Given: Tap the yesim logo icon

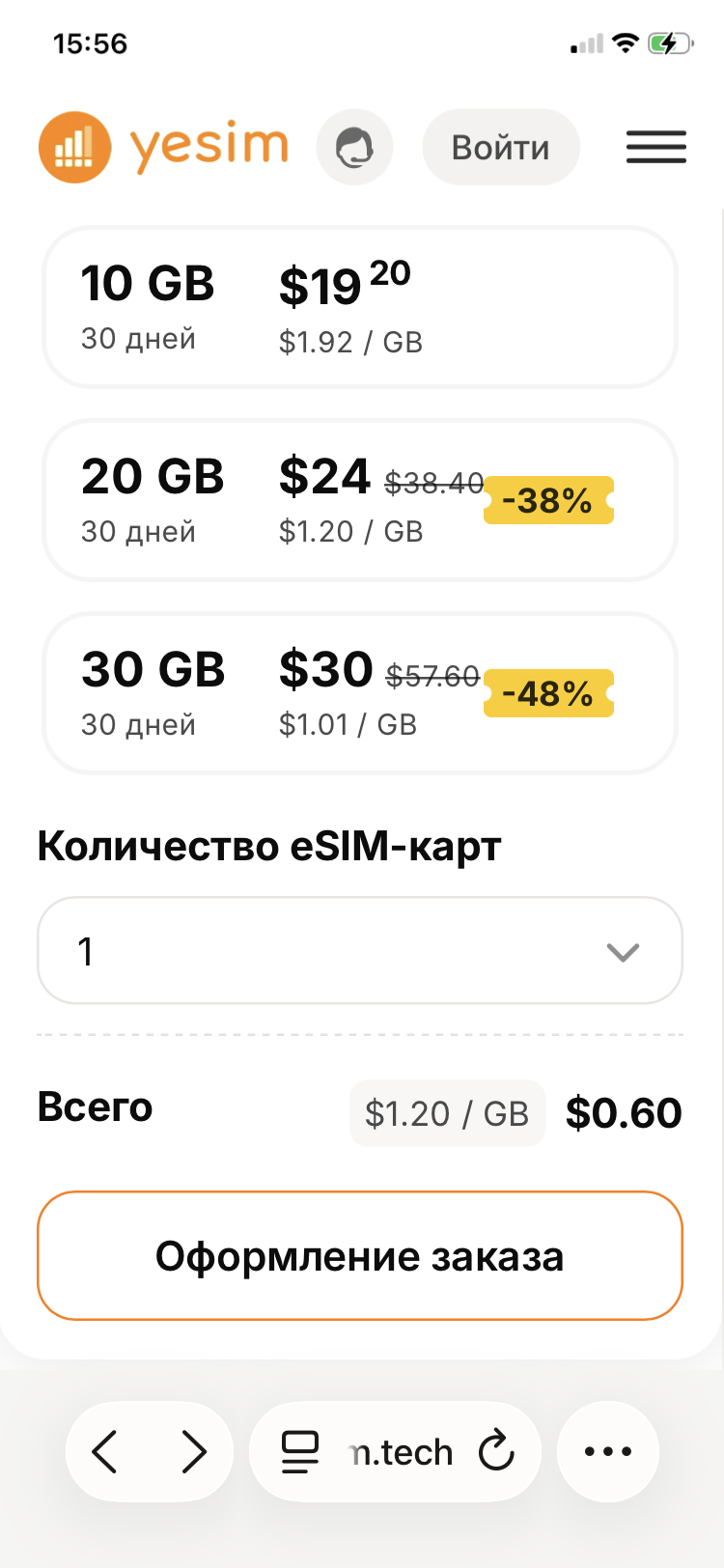Looking at the screenshot, I should [74, 148].
